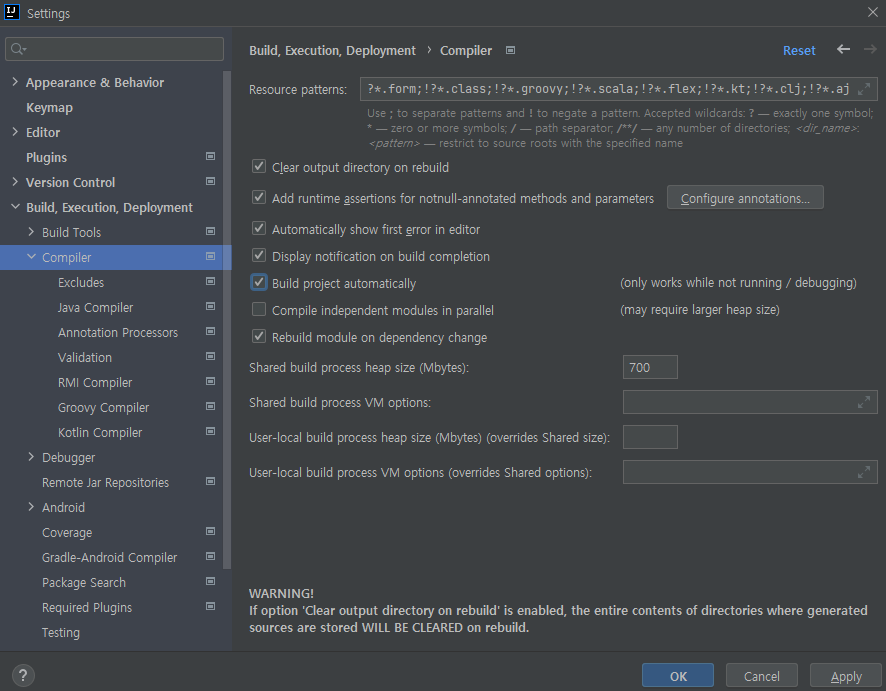Screen dimensions: 886x691
Task: Expand the Shared build process VM options field
Action: 864,402
